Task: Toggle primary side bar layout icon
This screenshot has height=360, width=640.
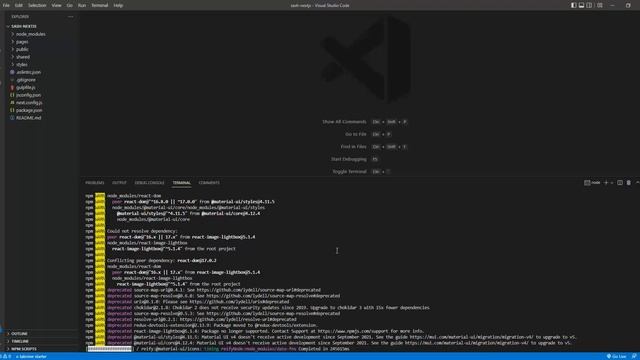Action: click(573, 5)
